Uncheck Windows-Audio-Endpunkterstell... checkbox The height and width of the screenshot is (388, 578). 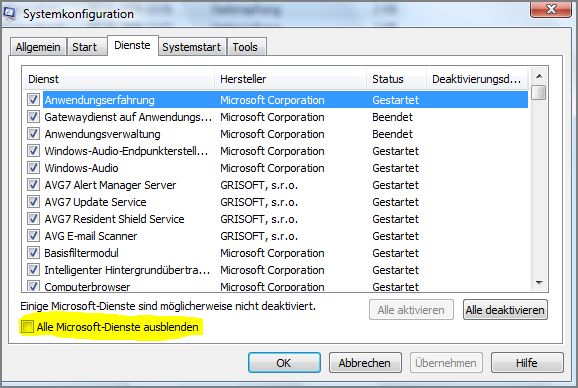tap(34, 150)
